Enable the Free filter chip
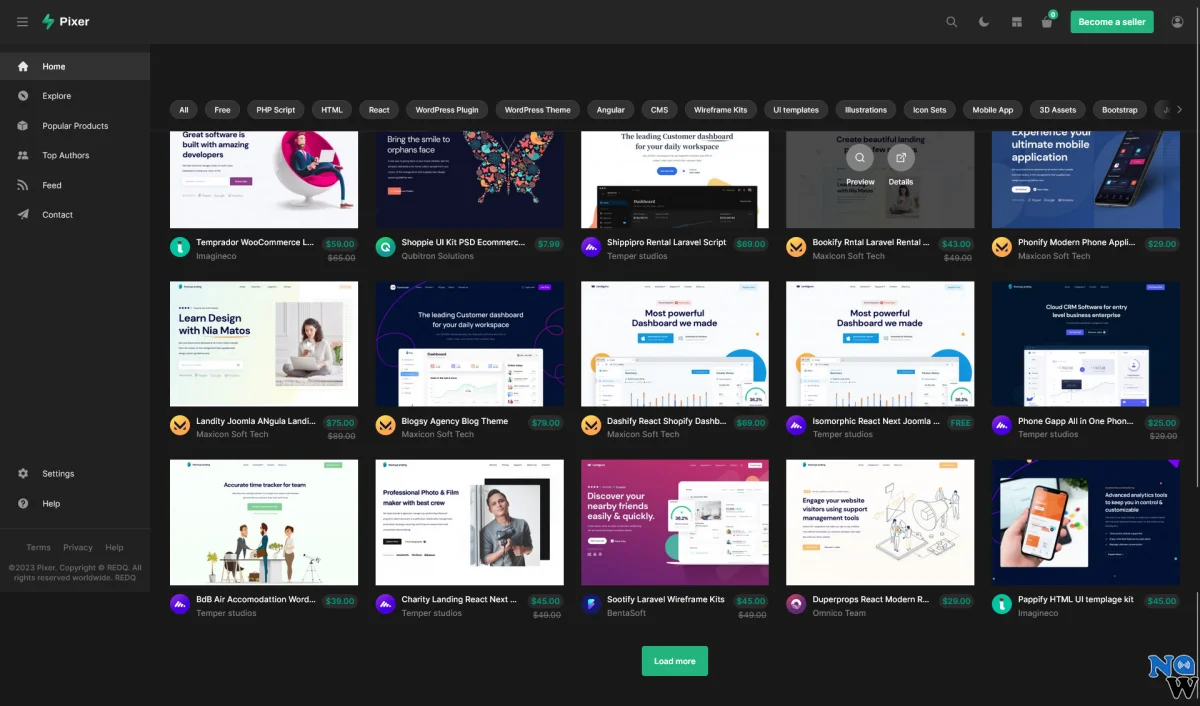This screenshot has width=1200, height=706. click(222, 110)
